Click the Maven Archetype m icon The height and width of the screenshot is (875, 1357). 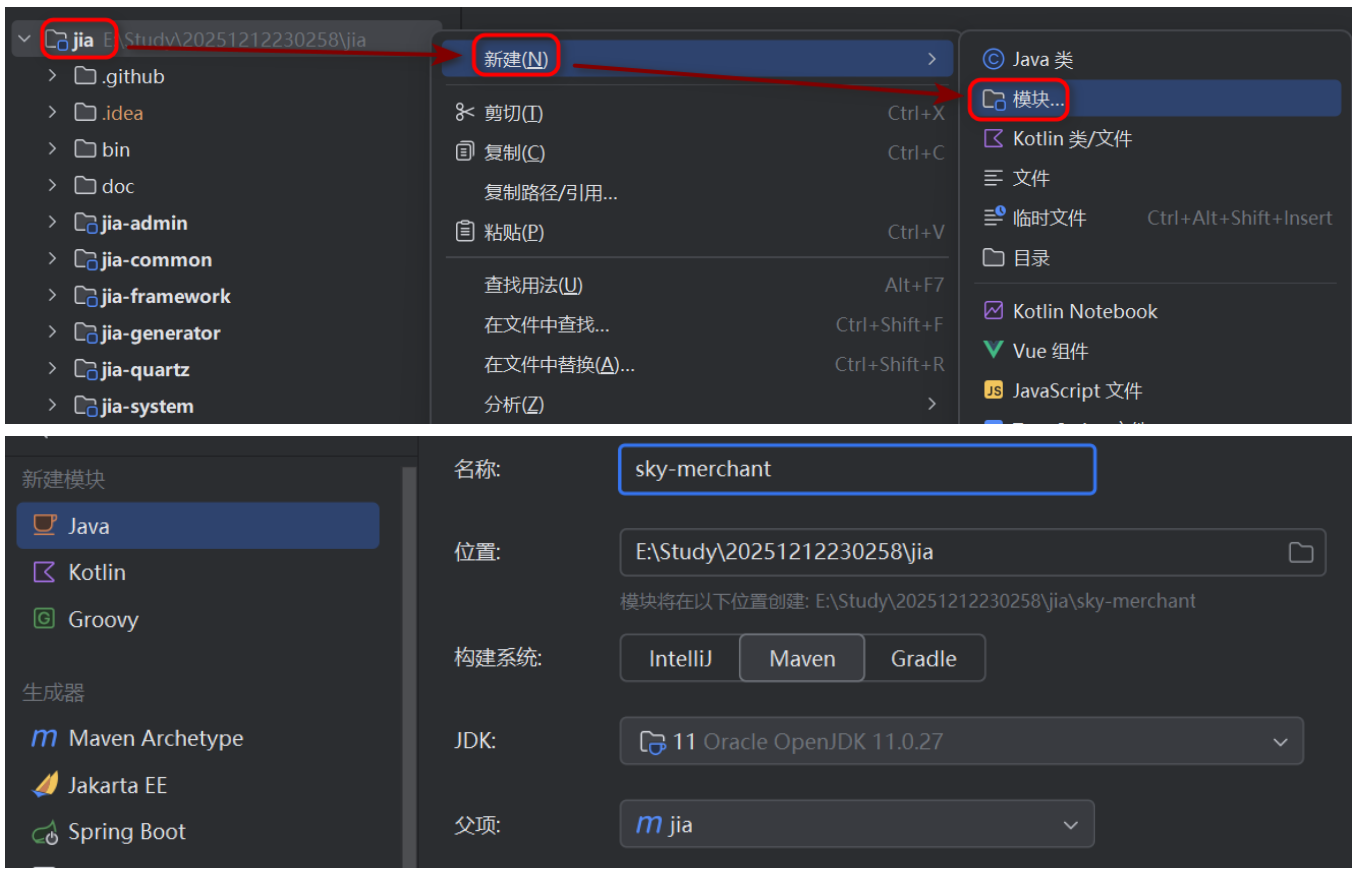coord(44,739)
